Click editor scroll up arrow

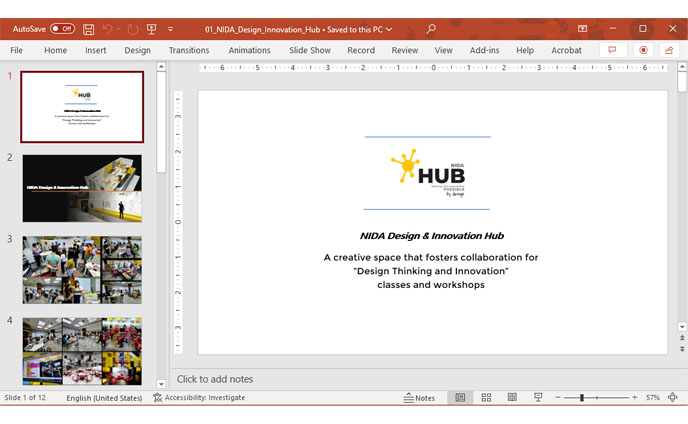pos(682,67)
